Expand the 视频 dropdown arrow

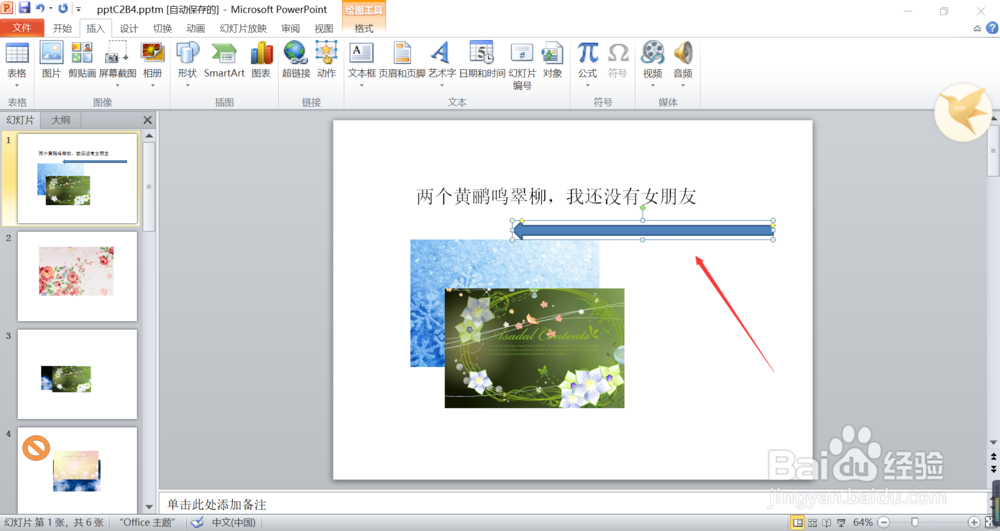[x=652, y=85]
